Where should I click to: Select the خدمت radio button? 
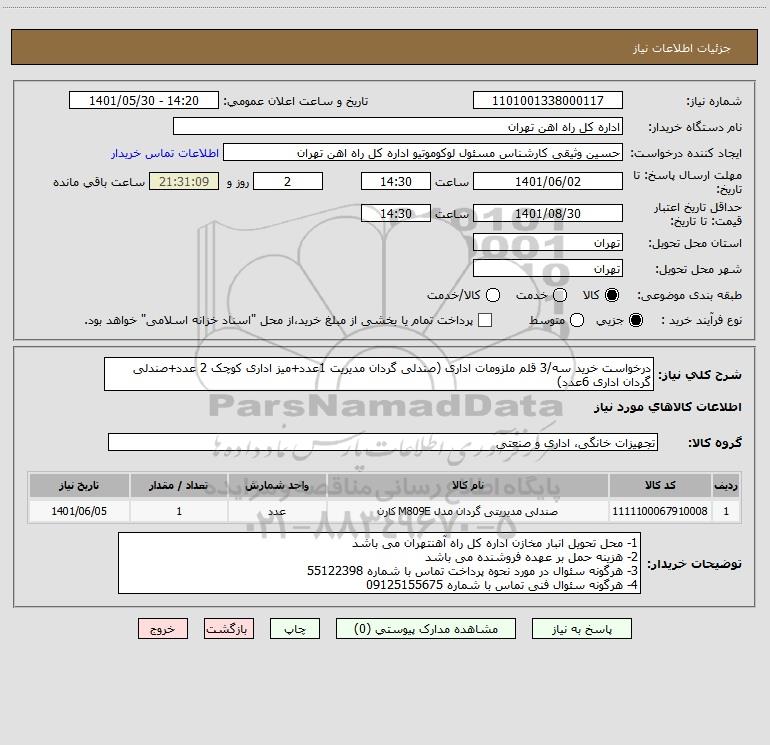point(560,295)
